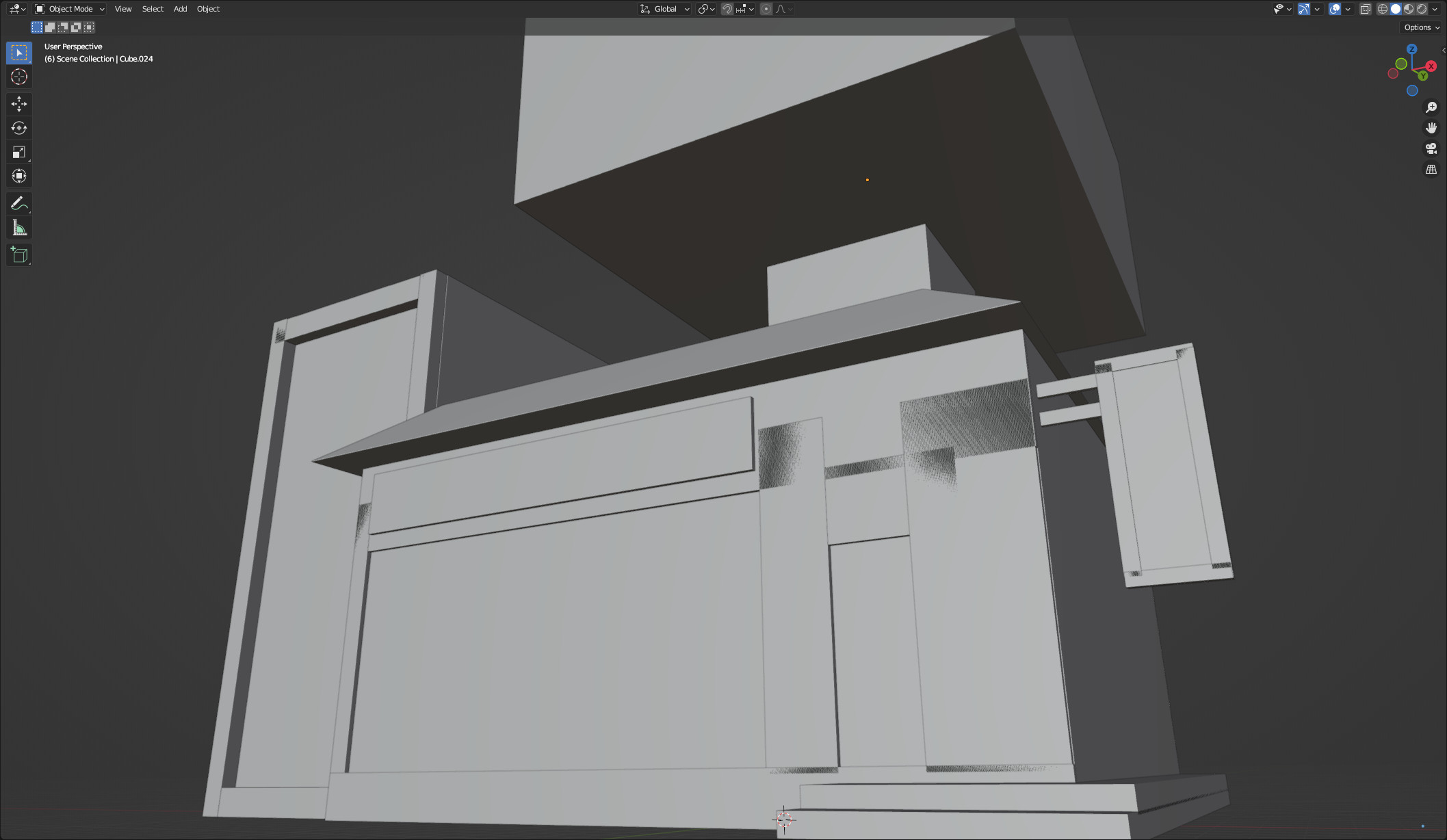
Task: Toggle X-ray view
Action: pos(1365,9)
